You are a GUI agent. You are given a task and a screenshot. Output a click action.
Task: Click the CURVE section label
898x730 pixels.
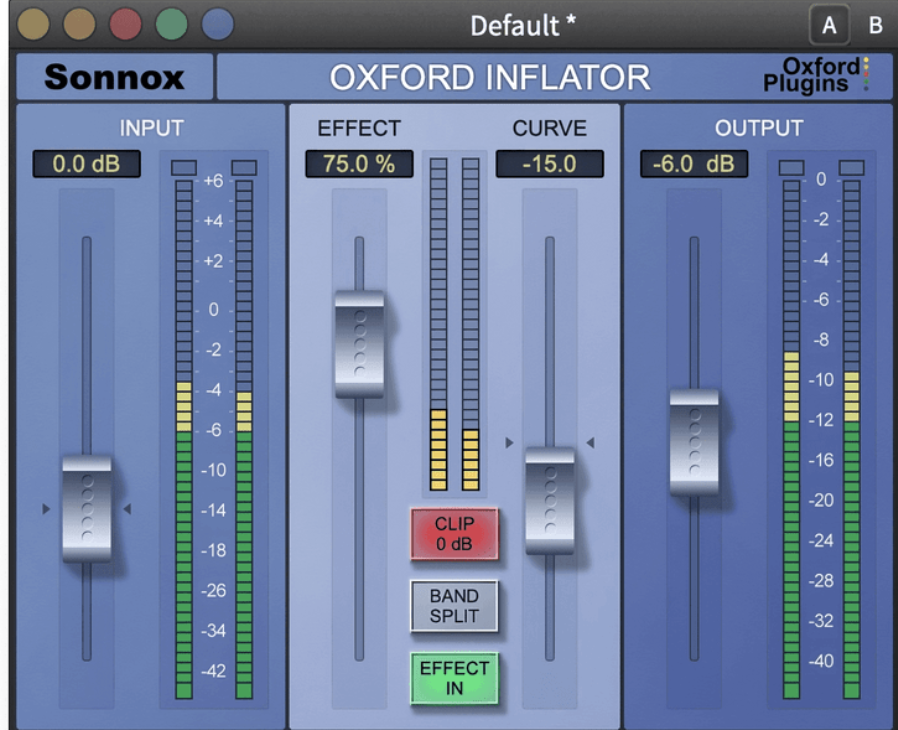point(550,128)
